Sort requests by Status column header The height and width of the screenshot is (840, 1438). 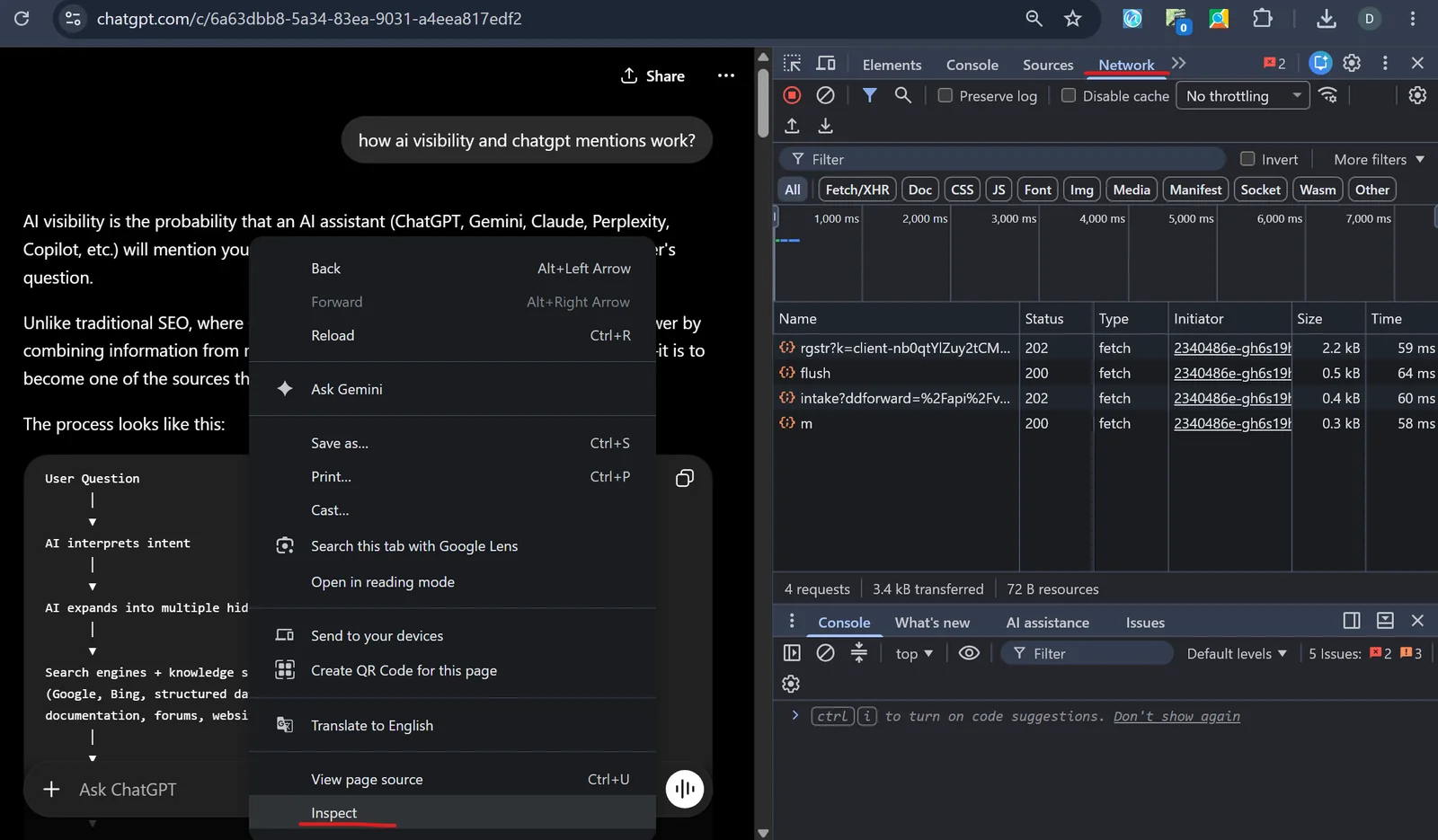pos(1056,318)
